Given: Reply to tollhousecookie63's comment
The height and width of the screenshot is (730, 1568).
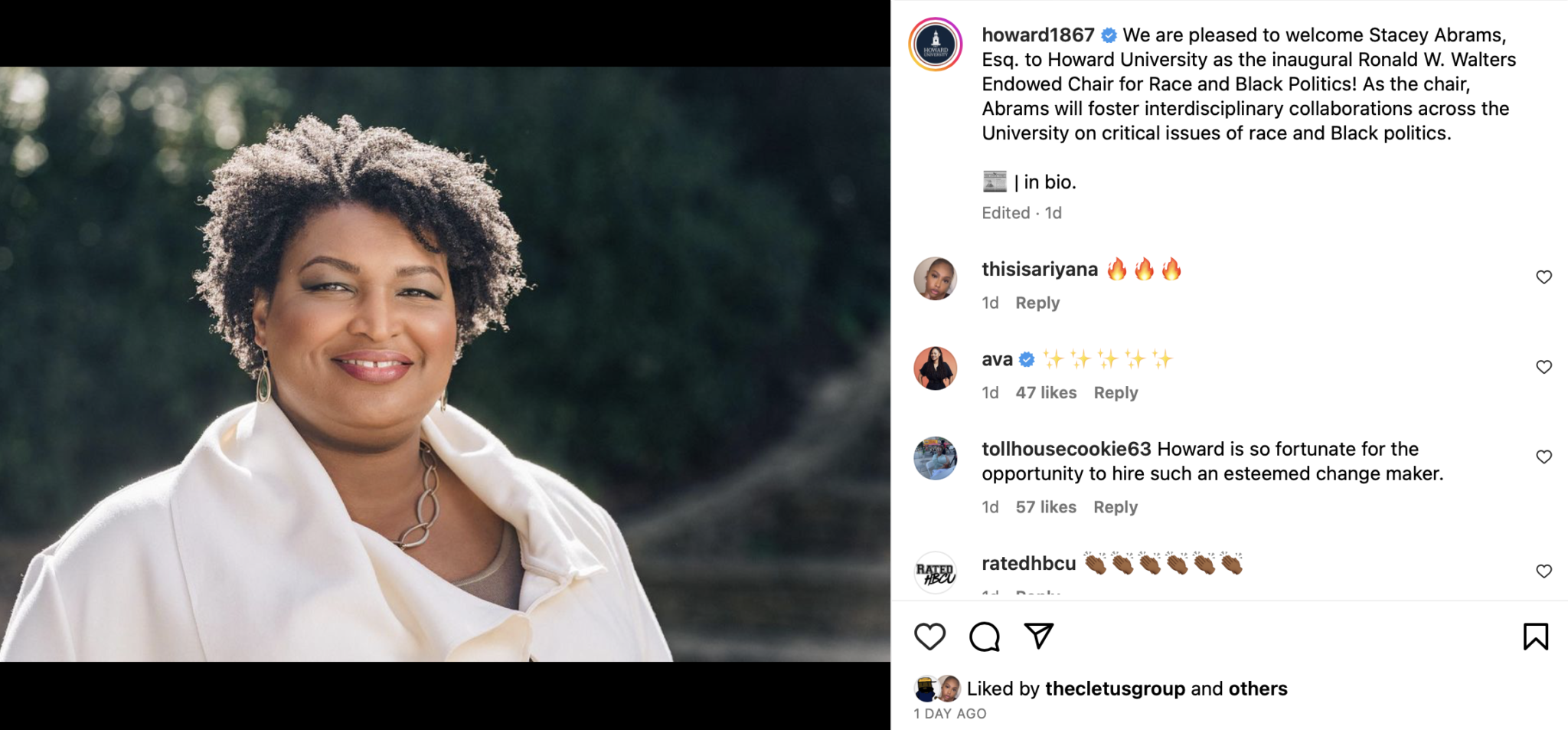Looking at the screenshot, I should tap(1115, 506).
